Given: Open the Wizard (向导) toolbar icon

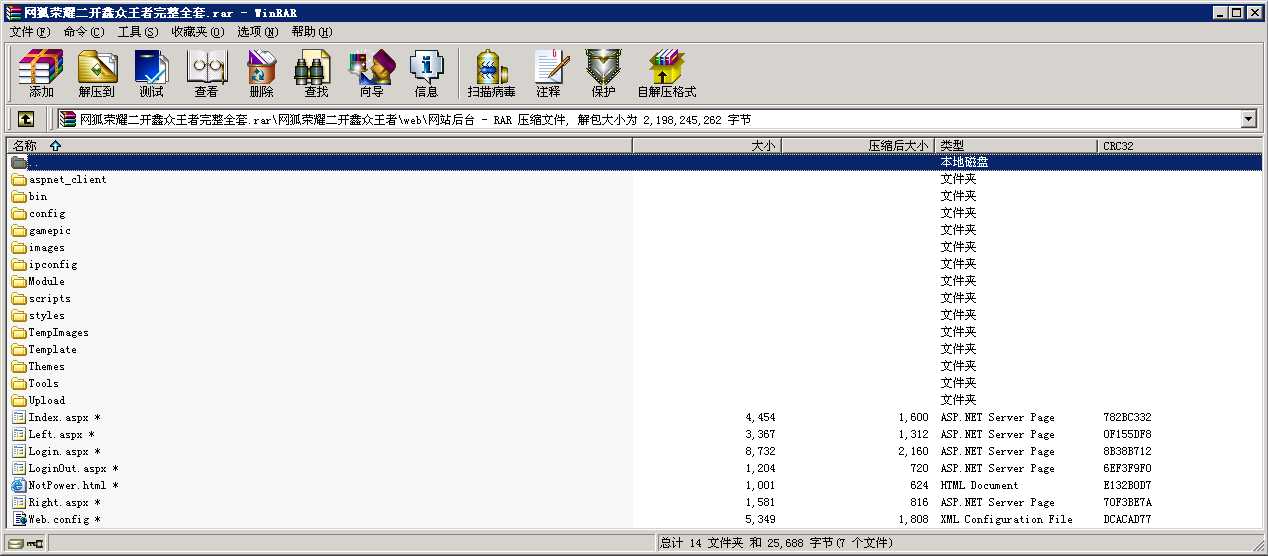Looking at the screenshot, I should [x=371, y=73].
